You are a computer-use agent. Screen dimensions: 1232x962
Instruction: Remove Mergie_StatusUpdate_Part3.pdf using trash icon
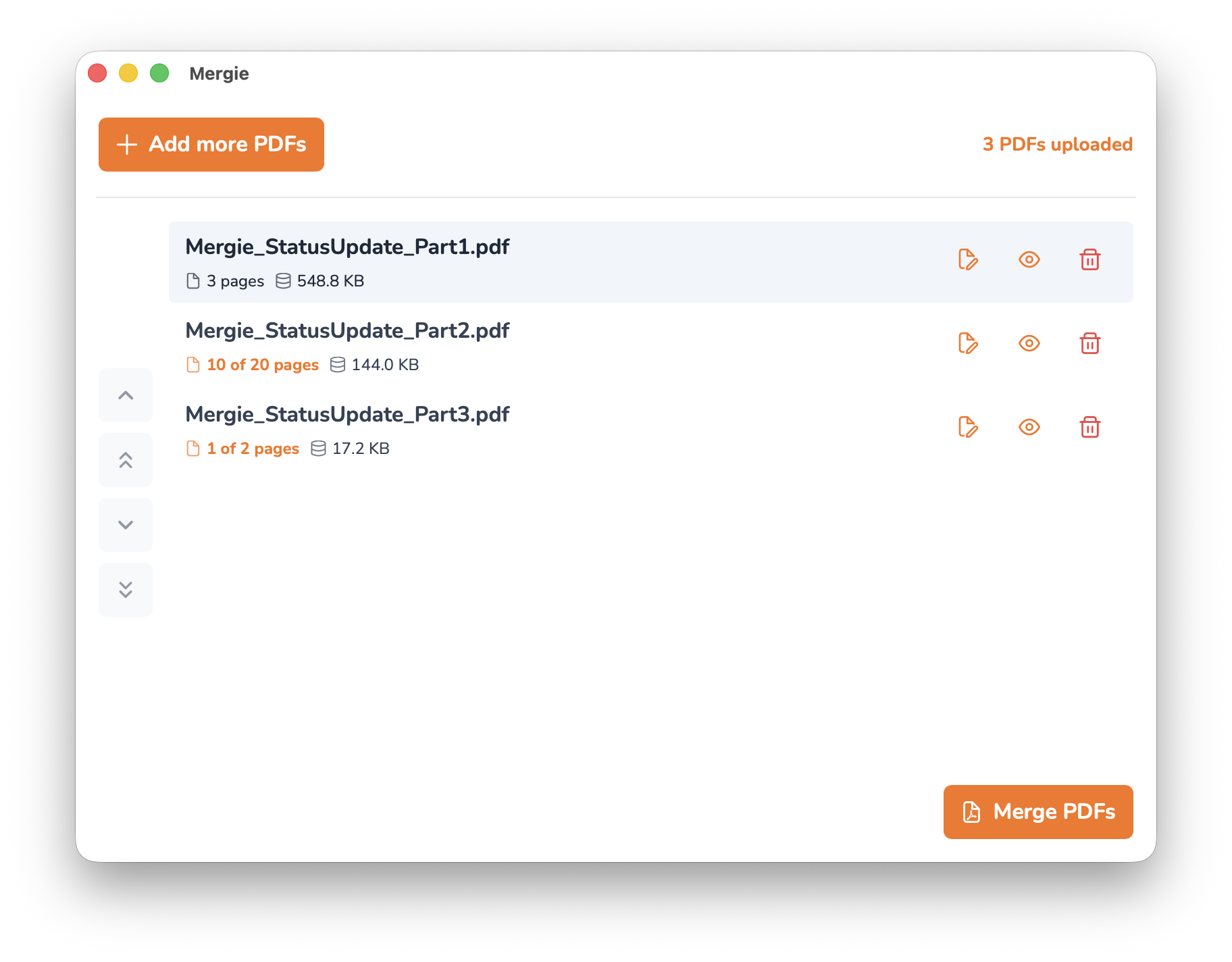coord(1089,427)
